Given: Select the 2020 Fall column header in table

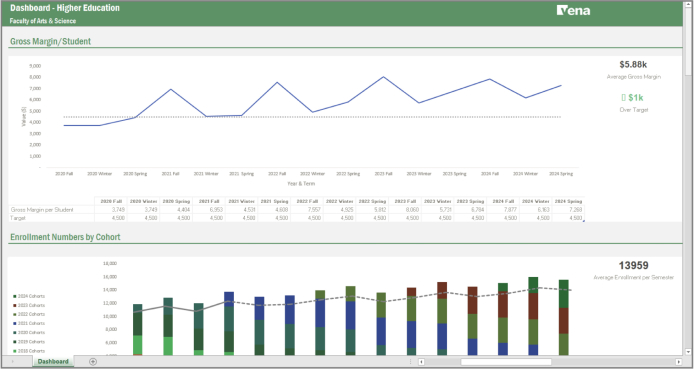Looking at the screenshot, I should 111,201.
